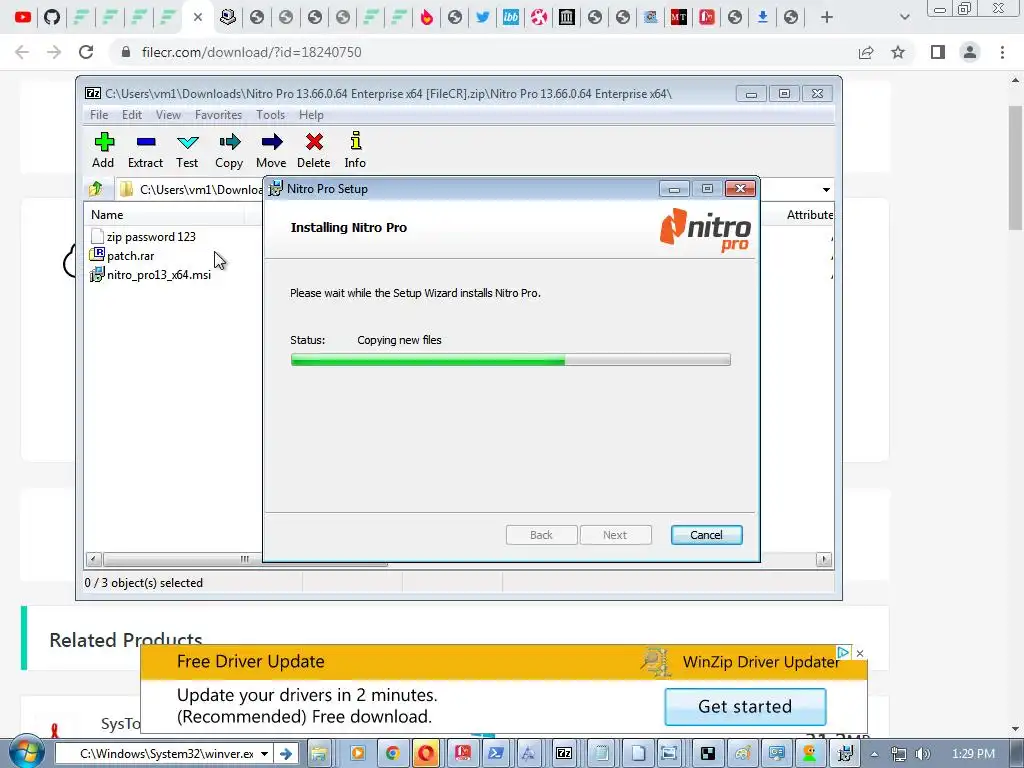This screenshot has height=768, width=1024.
Task: Open the View menu in 7-Zip
Action: [168, 115]
